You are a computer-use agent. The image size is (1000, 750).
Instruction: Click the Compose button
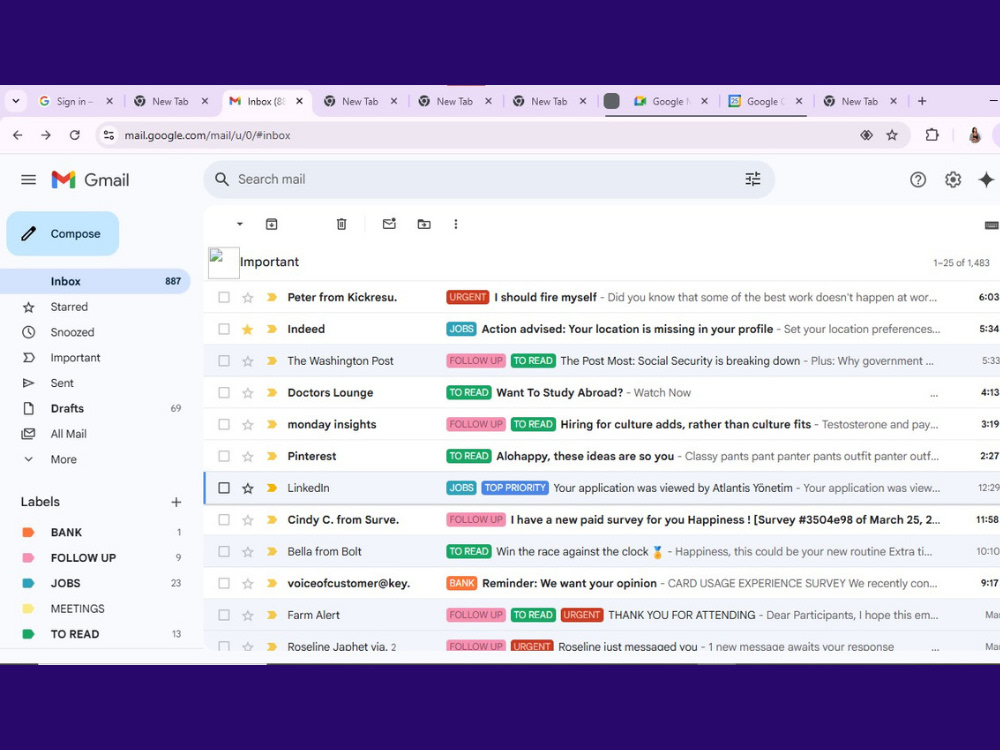coord(62,233)
